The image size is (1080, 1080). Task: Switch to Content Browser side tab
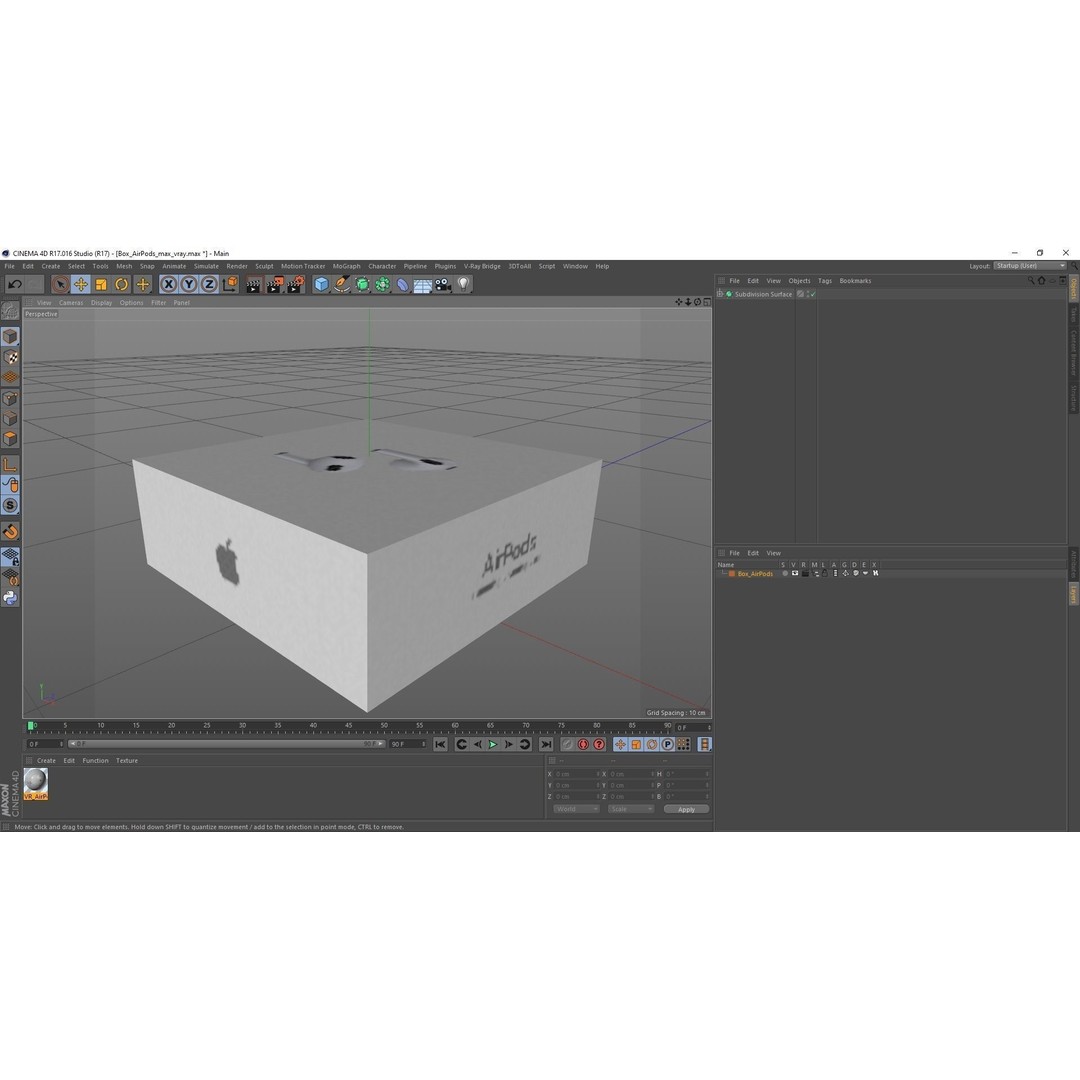click(x=1074, y=352)
